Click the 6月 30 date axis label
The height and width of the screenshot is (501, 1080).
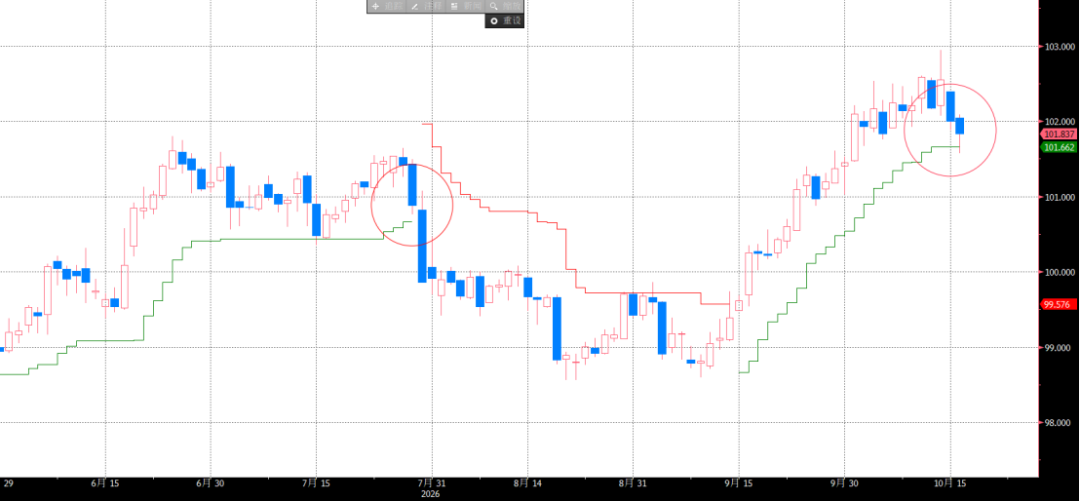coord(212,484)
